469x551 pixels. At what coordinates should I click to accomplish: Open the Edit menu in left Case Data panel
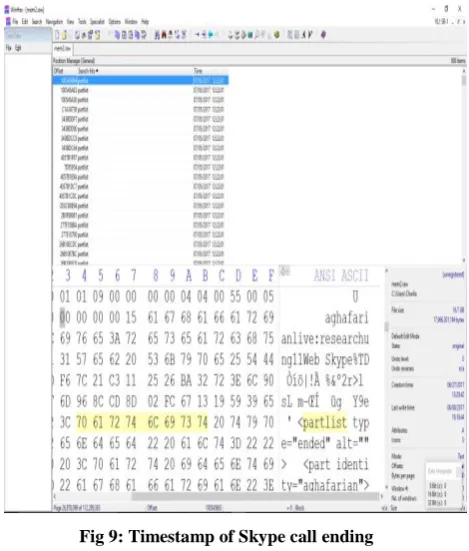[x=18, y=47]
